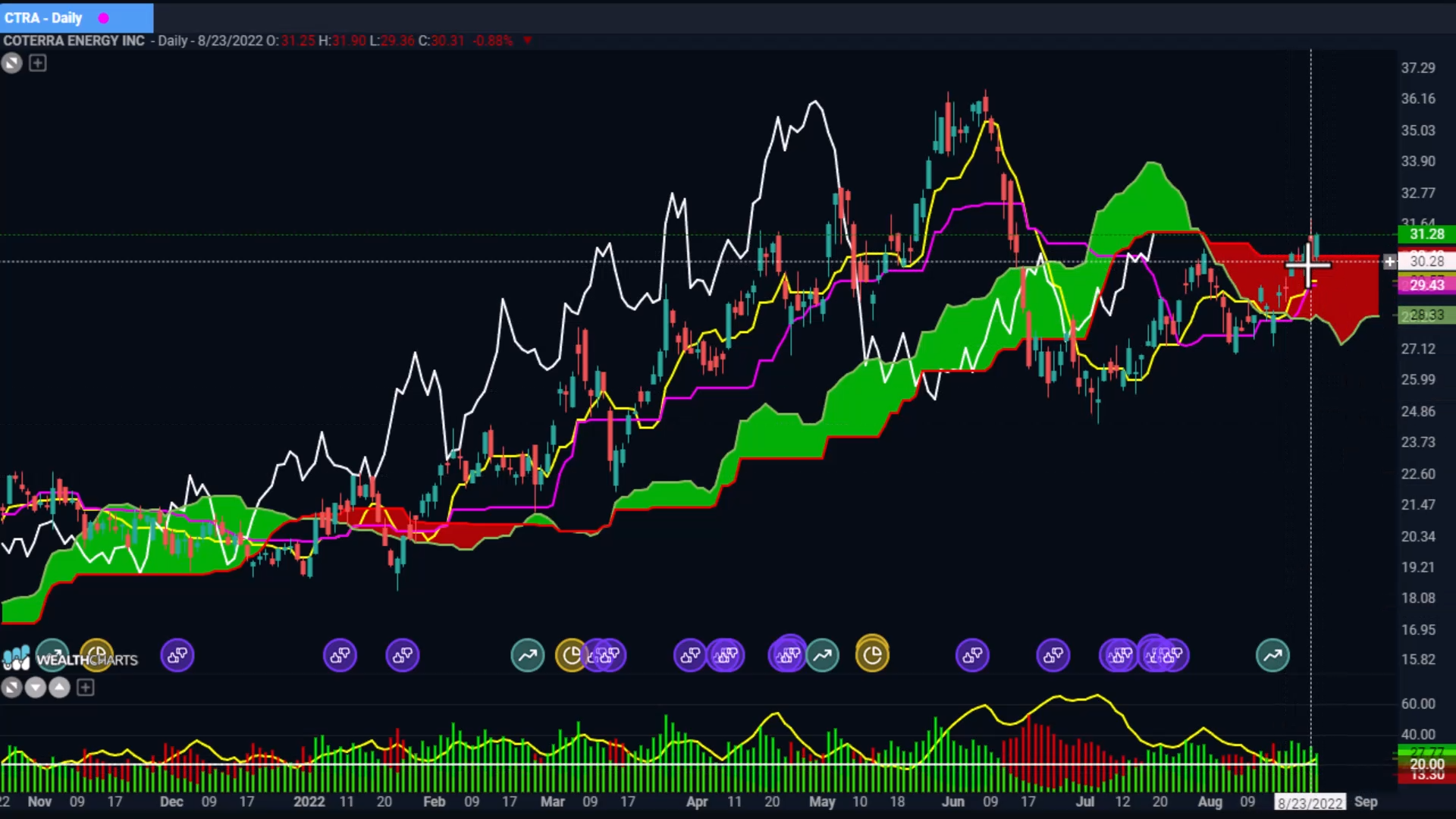1456x819 pixels.
Task: Click the 2022 label on the date axis
Action: click(309, 802)
